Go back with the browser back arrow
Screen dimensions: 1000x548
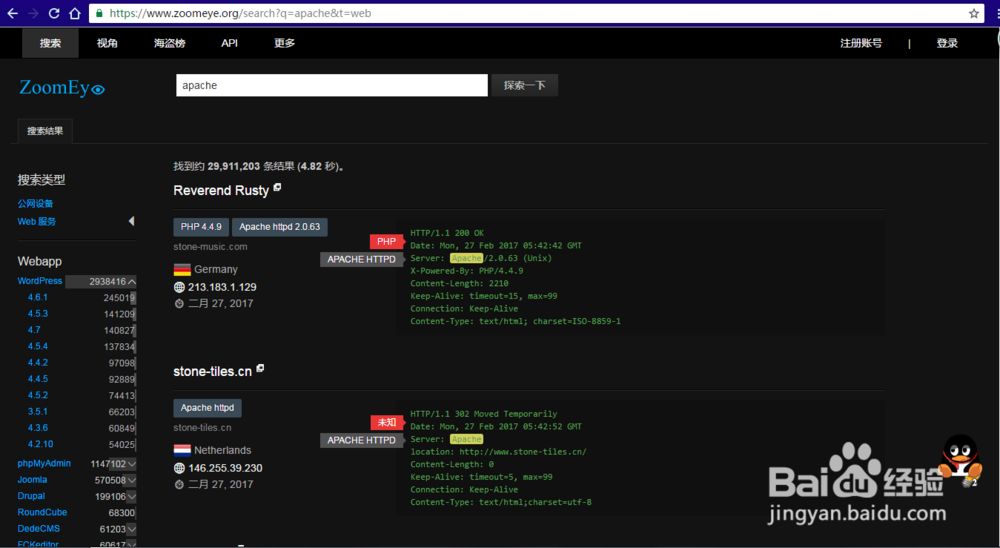click(12, 13)
